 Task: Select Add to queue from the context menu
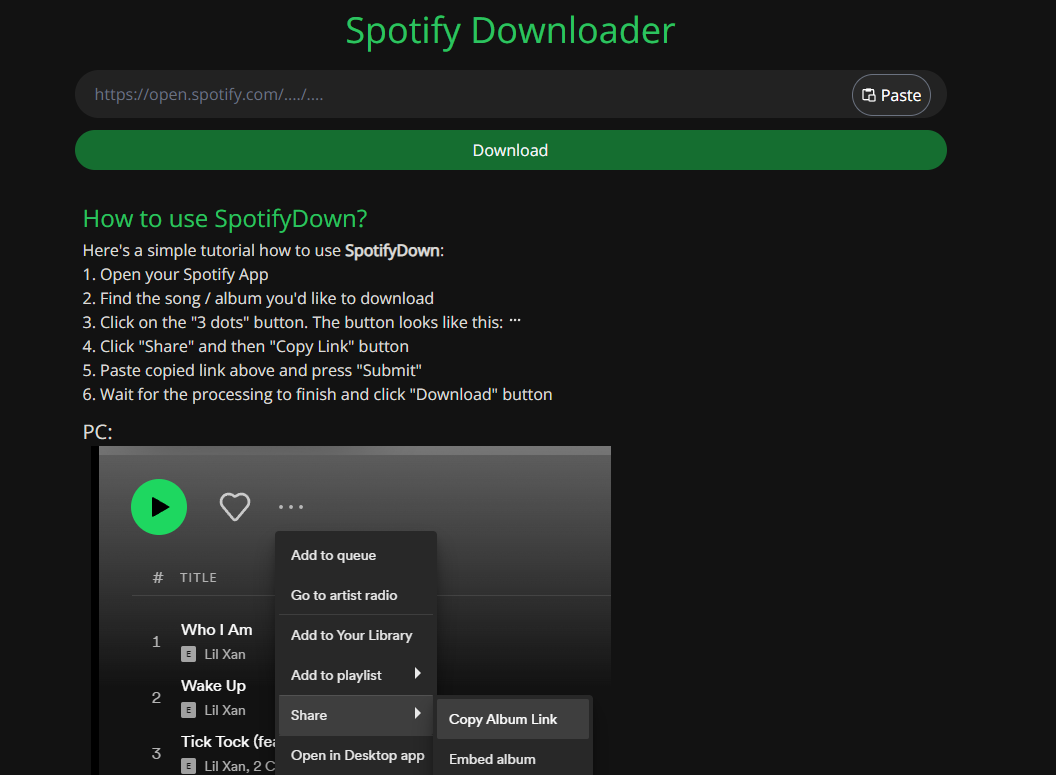333,555
